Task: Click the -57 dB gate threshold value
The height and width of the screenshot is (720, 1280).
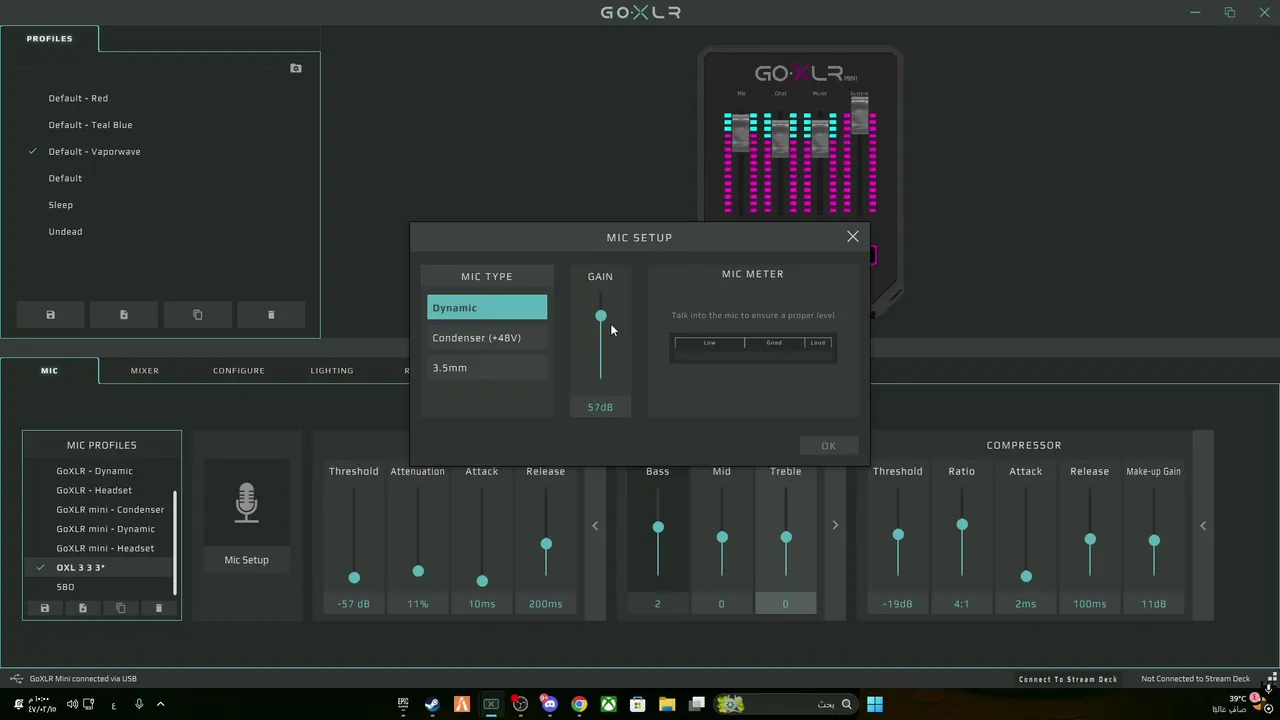Action: click(x=354, y=604)
